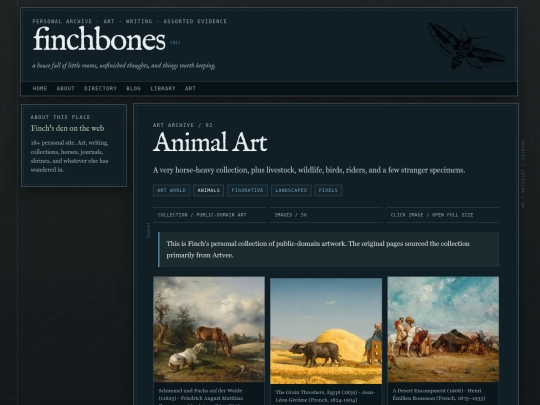Open the Library nav item
This screenshot has width=540, height=405.
click(x=163, y=89)
